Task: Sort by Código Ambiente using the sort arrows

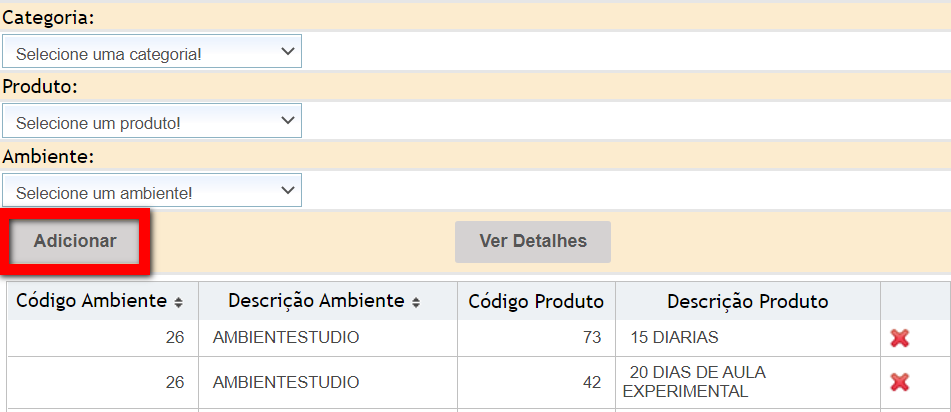Action: tap(179, 302)
